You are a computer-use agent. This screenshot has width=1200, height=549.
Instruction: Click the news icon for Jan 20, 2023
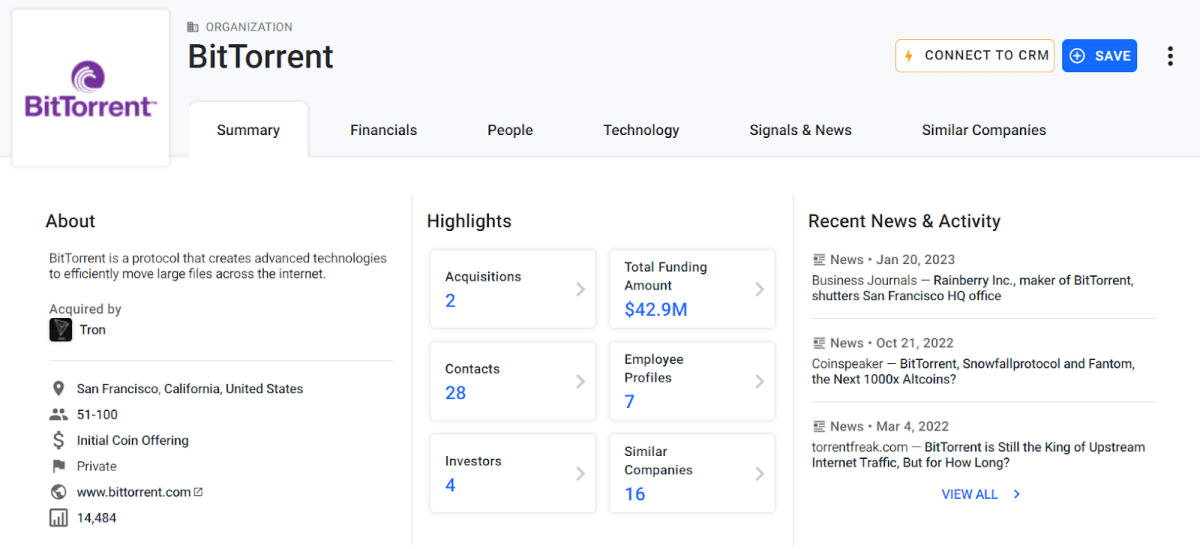(819, 259)
